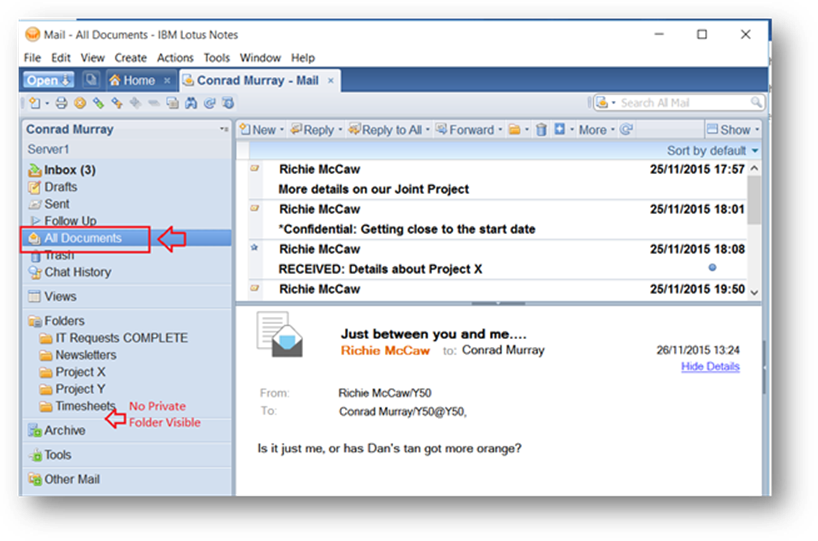The height and width of the screenshot is (541, 818).
Task: Click the Open button
Action: (x=48, y=80)
